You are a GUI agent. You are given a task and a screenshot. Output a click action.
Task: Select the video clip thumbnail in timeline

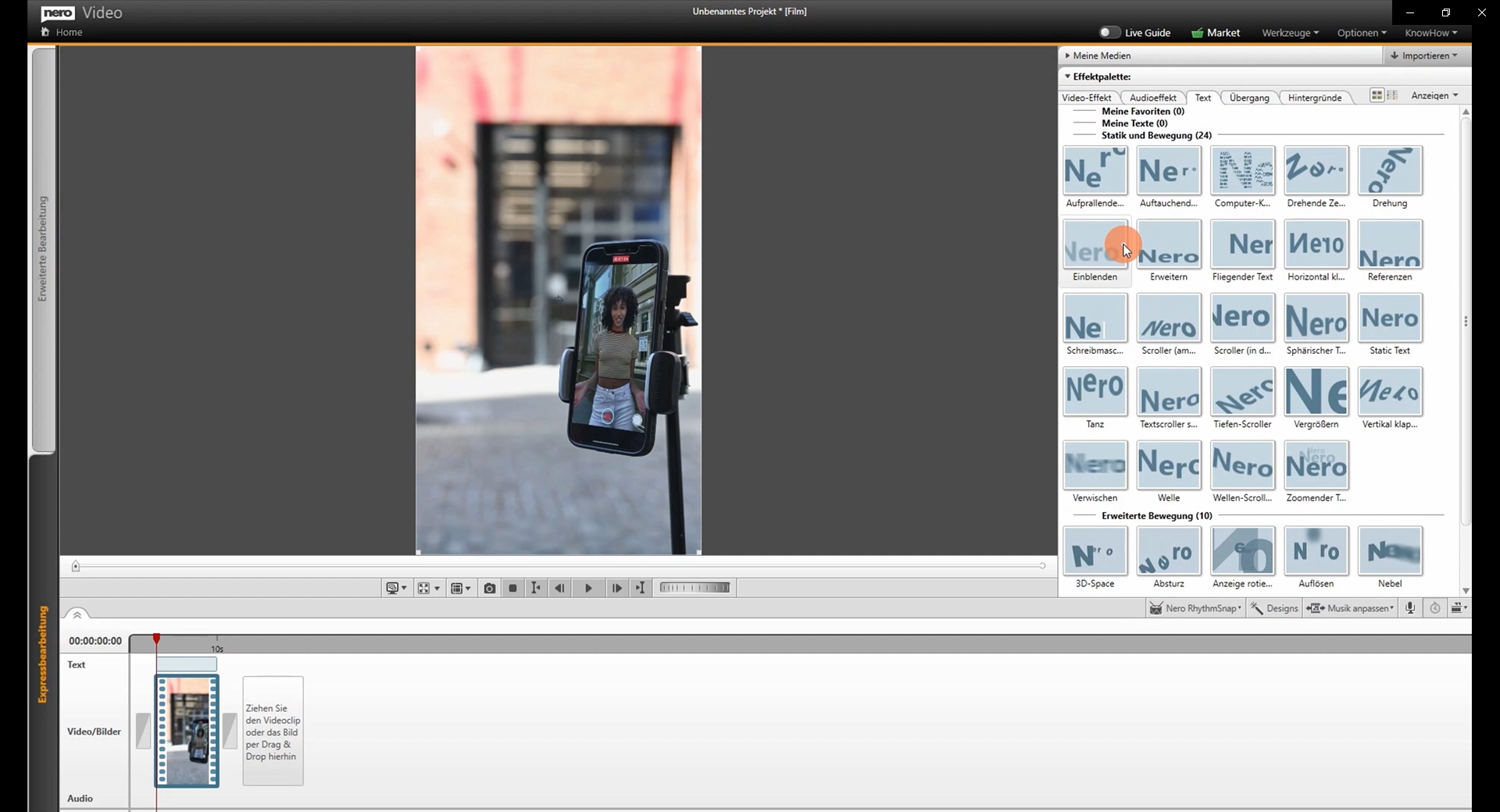pos(187,731)
